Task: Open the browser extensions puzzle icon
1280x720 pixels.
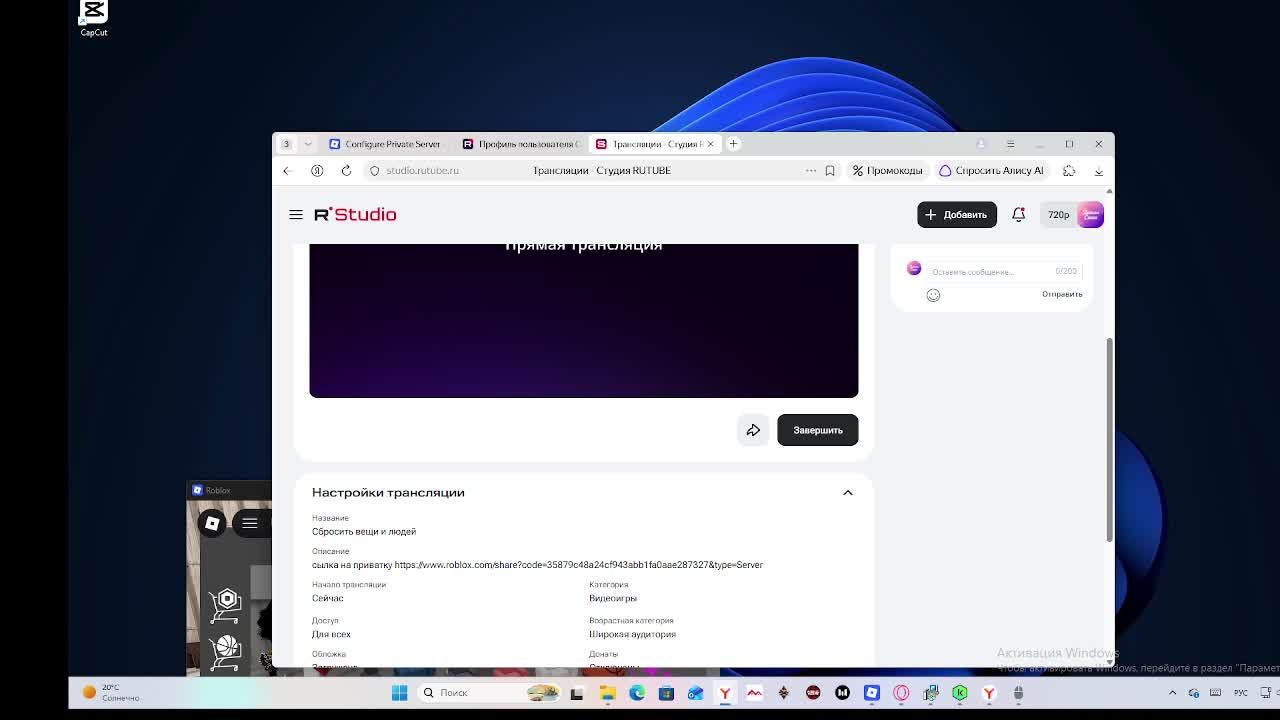Action: [1069, 171]
